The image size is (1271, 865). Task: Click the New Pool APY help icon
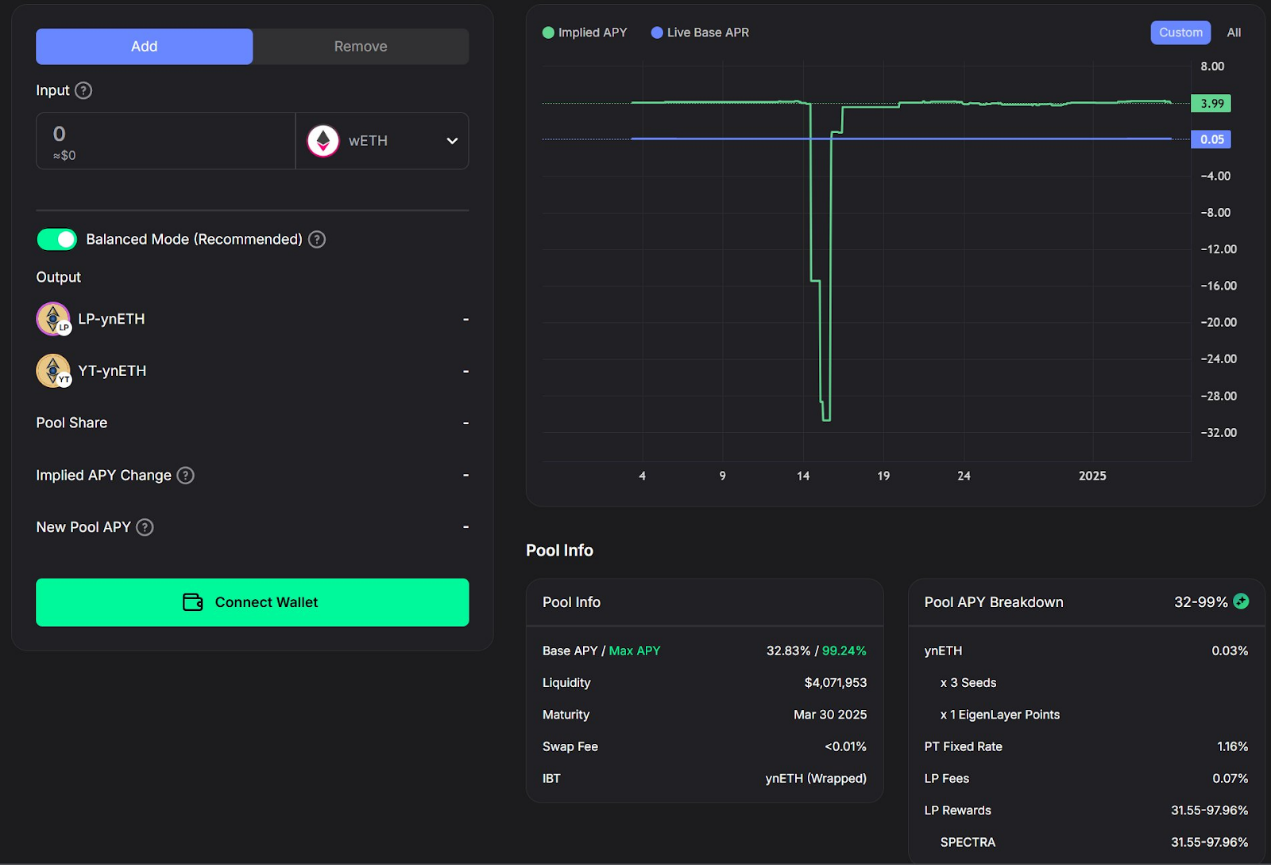[x=145, y=527]
